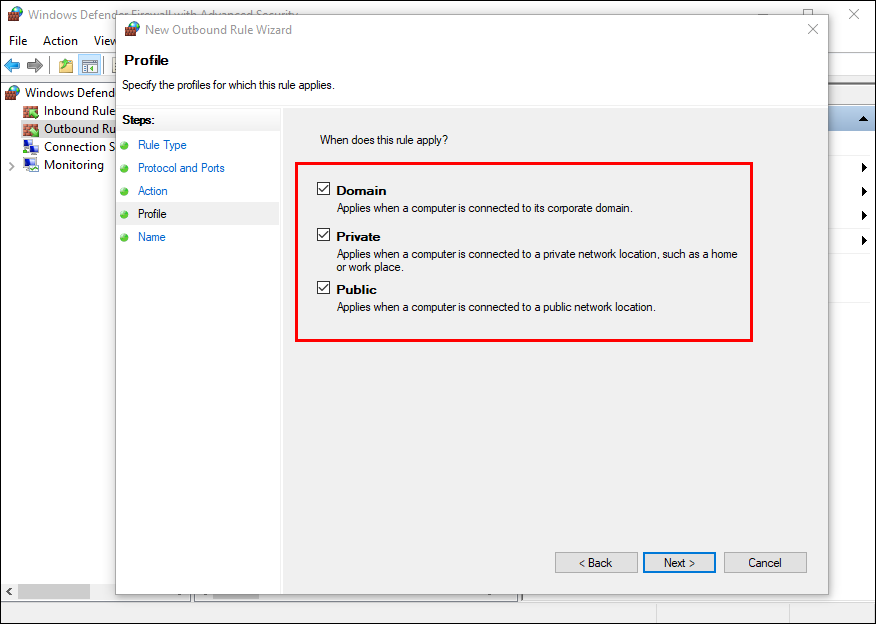Toggle the Private profile checkbox
Screen dimensions: 876x624
coord(323,235)
